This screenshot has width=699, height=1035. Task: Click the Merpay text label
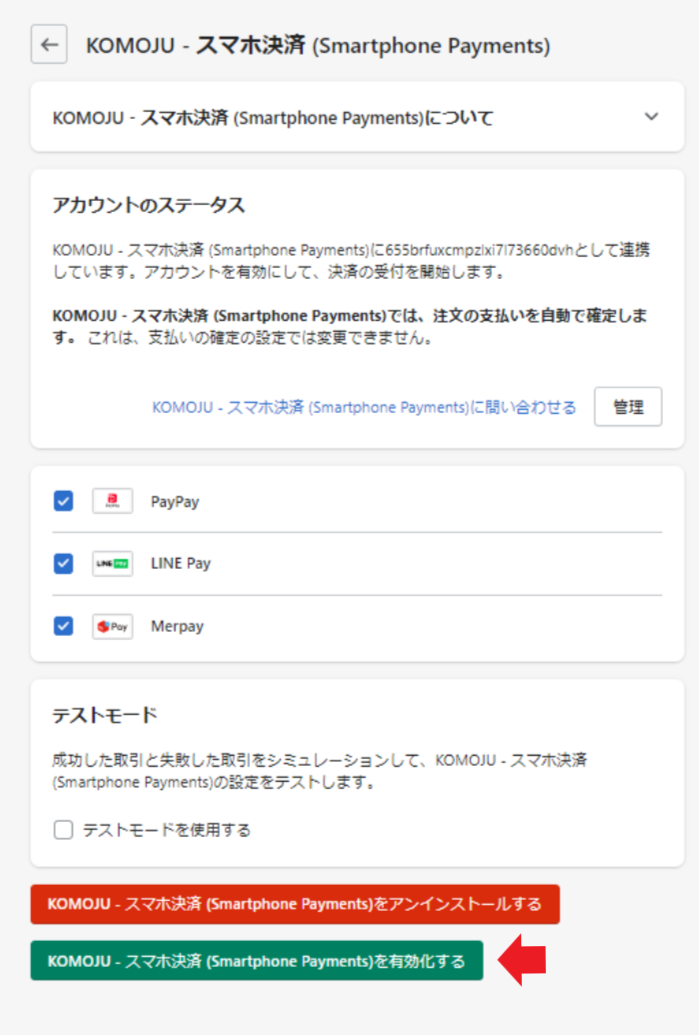(x=177, y=627)
